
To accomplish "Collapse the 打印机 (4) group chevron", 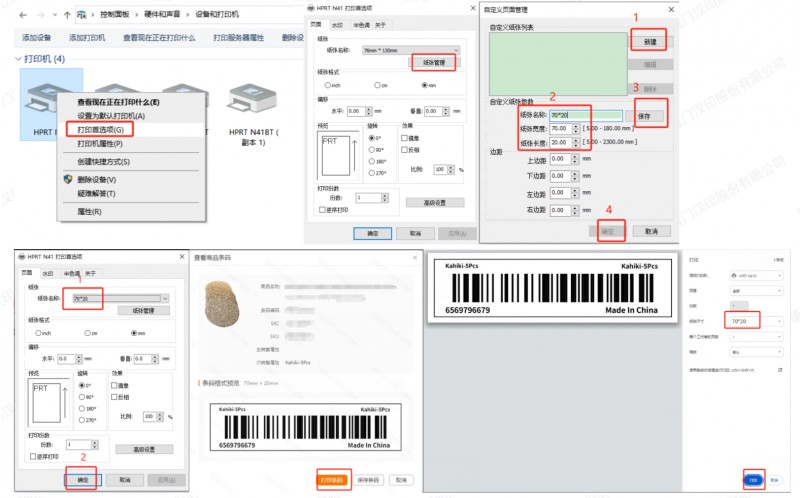I will (x=17, y=60).
